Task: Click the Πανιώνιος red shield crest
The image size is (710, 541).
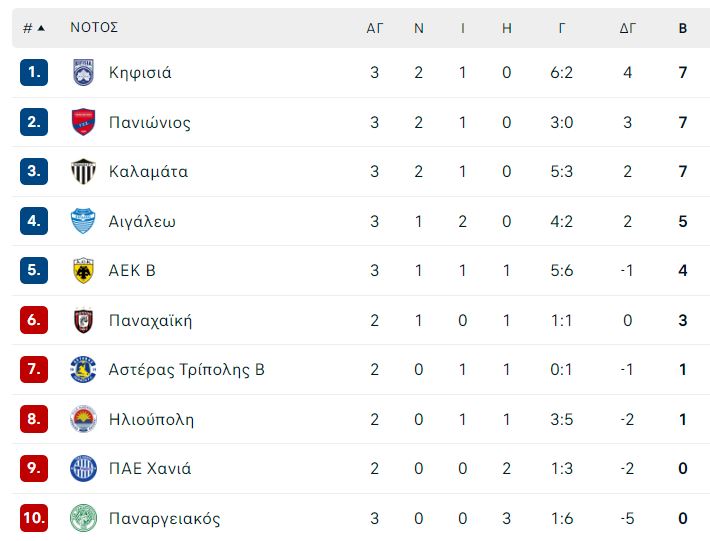Action: tap(83, 122)
